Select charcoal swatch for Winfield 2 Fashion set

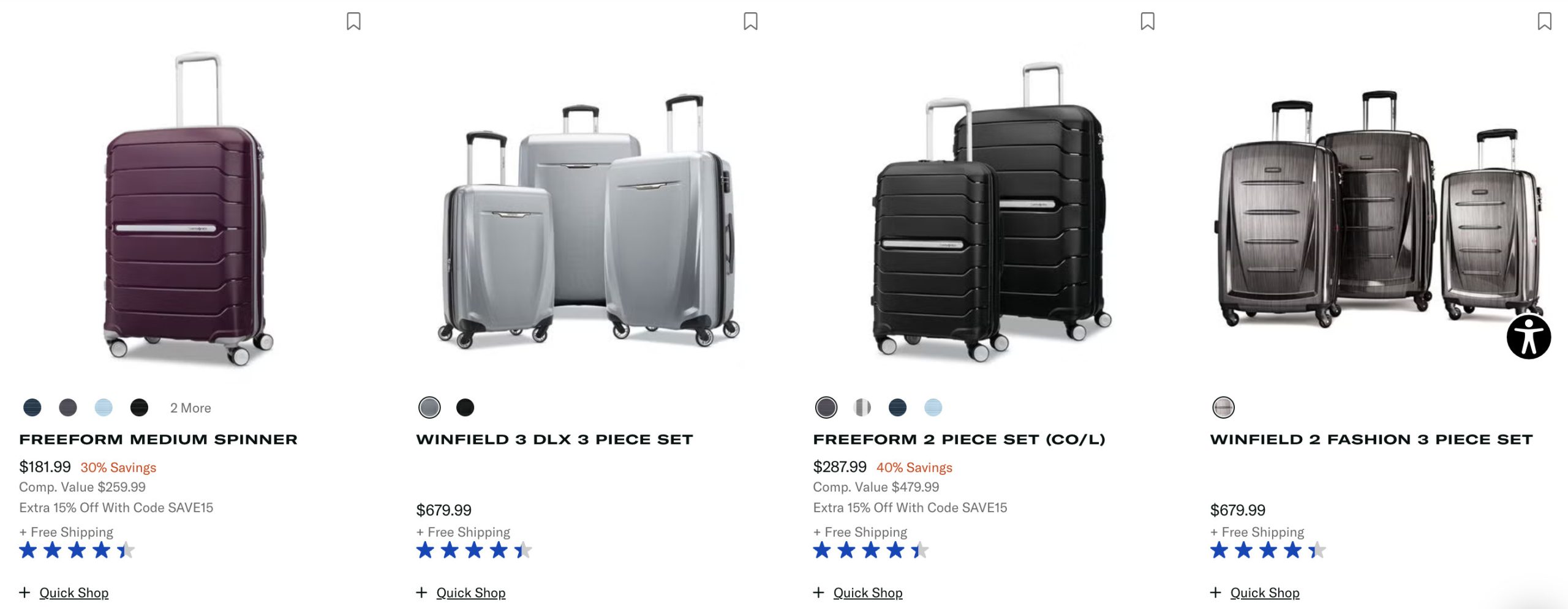tap(1223, 408)
